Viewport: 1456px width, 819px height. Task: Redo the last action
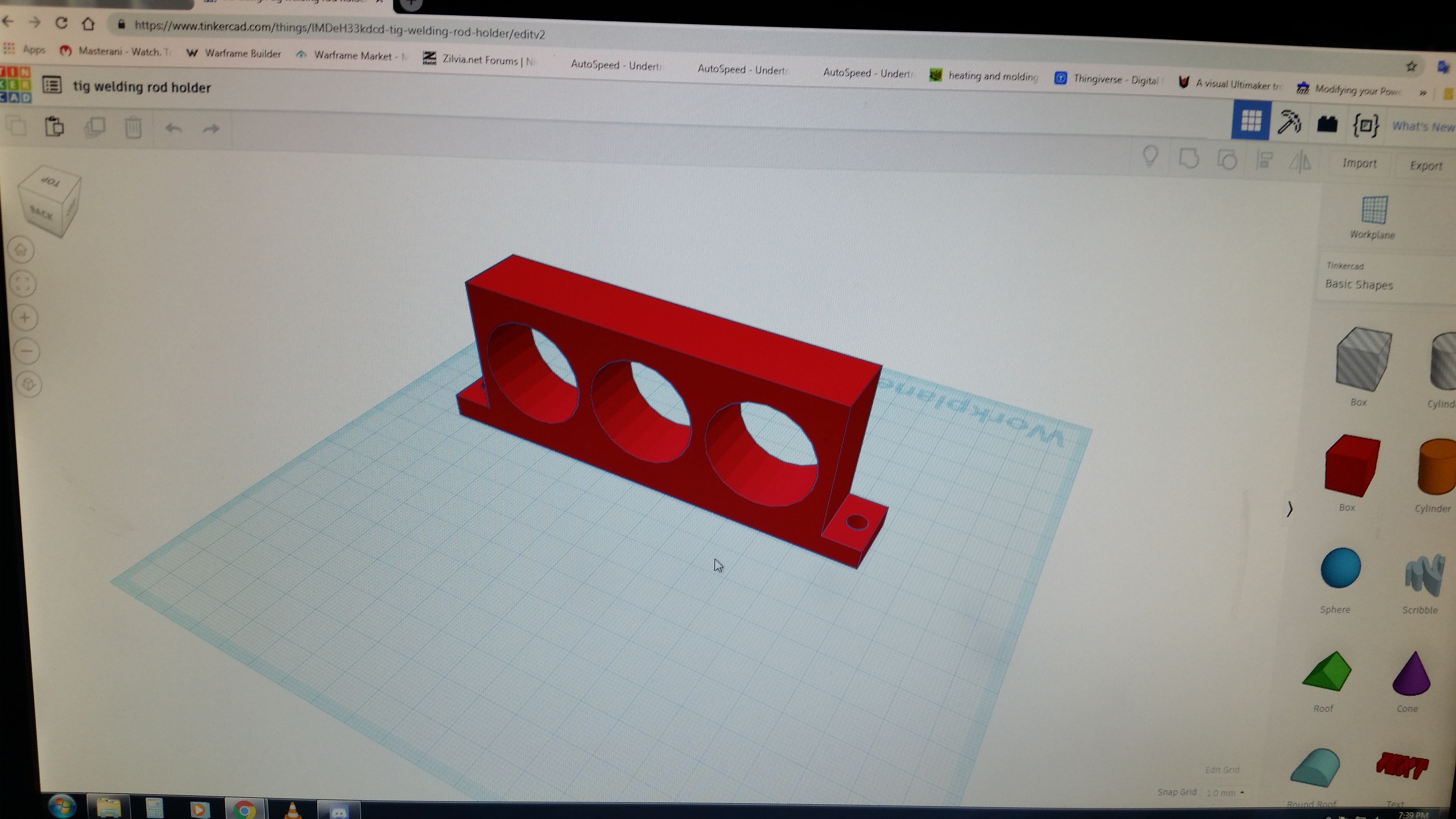click(211, 129)
